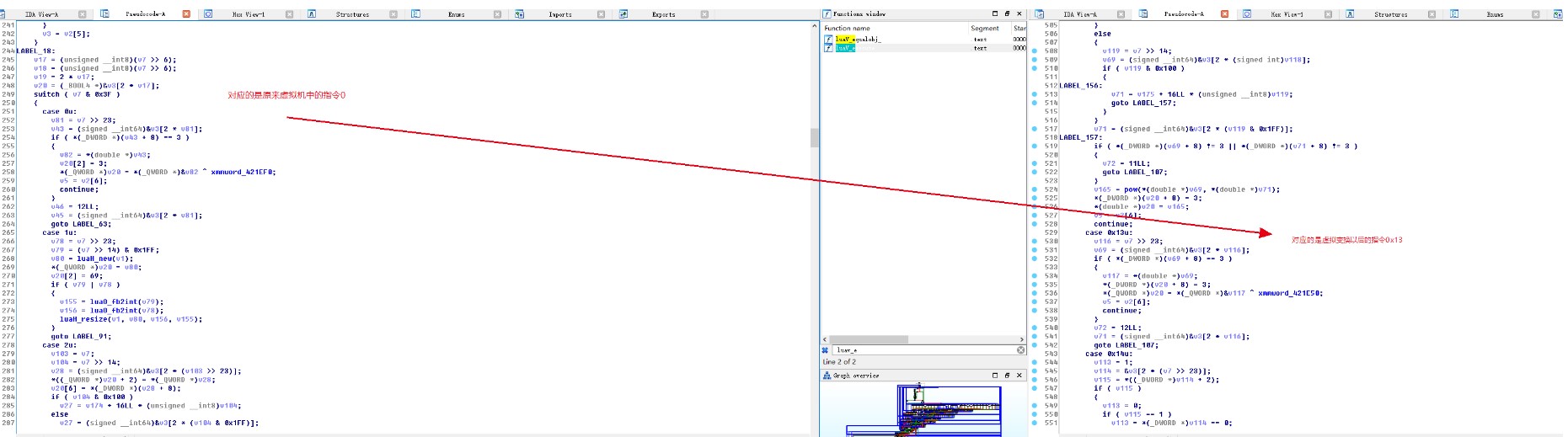This screenshot has height=437, width=1568.
Task: Switch to IDA View-A tab in right window
Action: click(x=1079, y=14)
